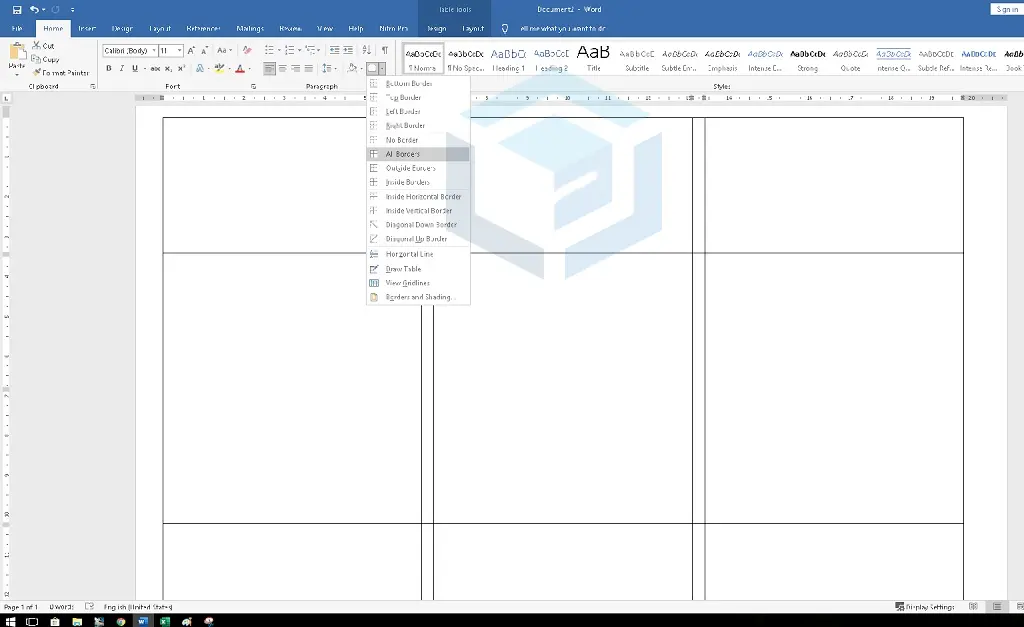Switch to the Insert ribbon tab
Screen dimensions: 1024x627
tap(87, 29)
